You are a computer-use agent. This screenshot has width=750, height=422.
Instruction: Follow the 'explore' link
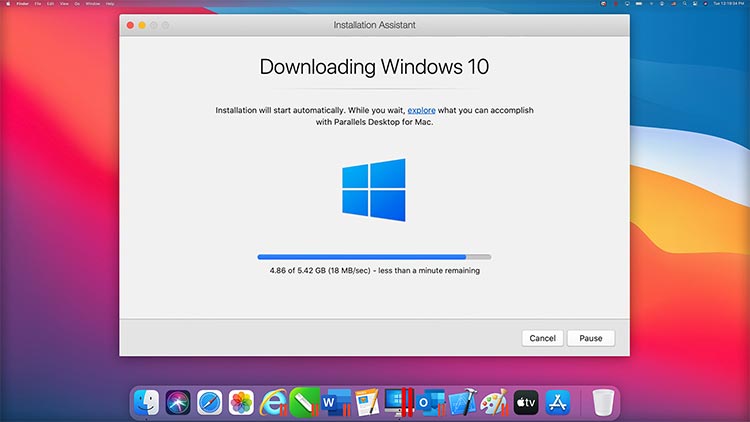pos(421,110)
